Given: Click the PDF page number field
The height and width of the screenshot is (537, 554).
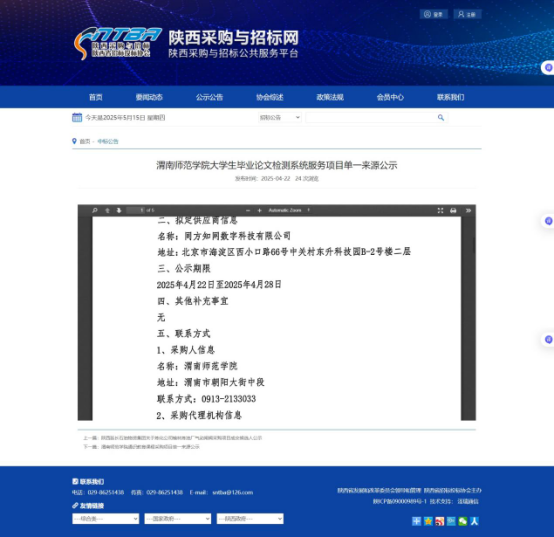Looking at the screenshot, I should point(135,210).
